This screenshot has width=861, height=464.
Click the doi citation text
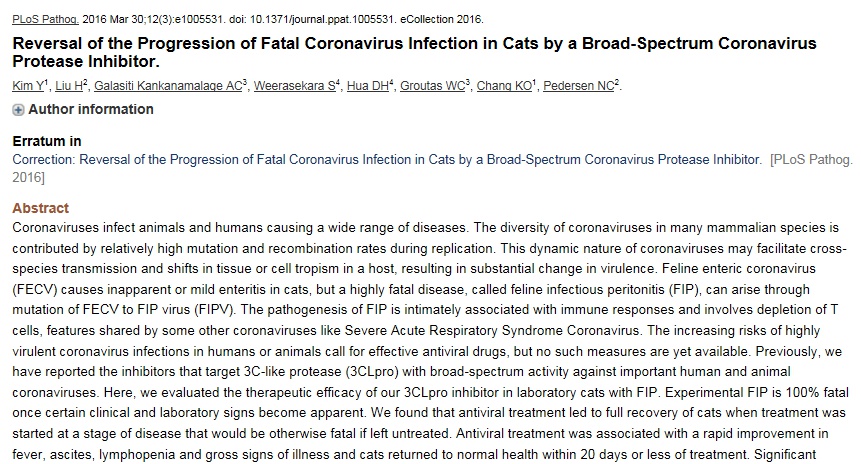(x=313, y=19)
